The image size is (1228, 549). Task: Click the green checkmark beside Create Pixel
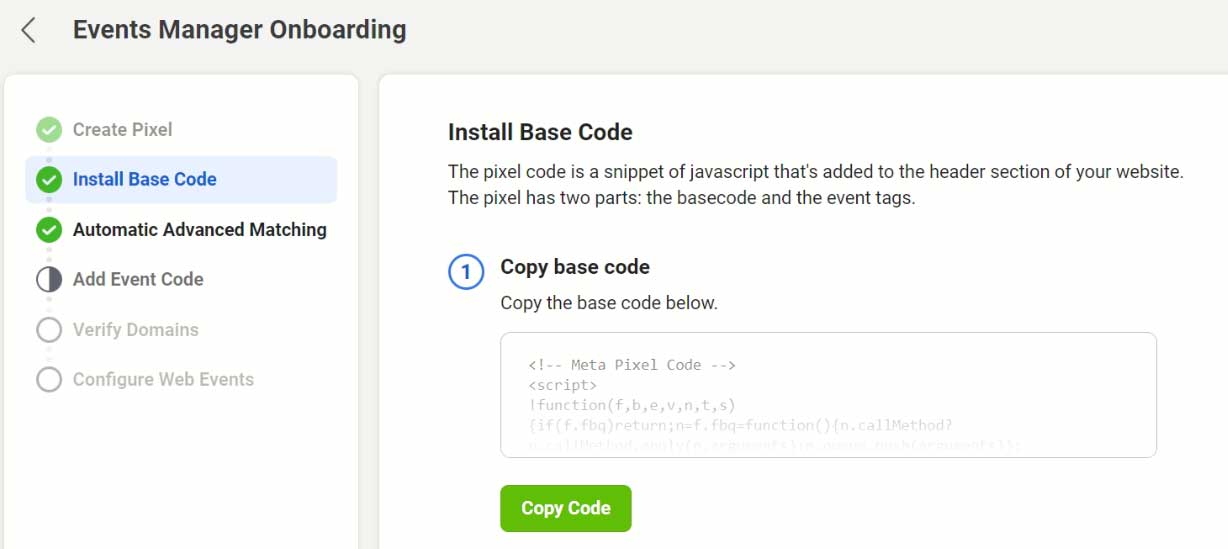click(49, 130)
